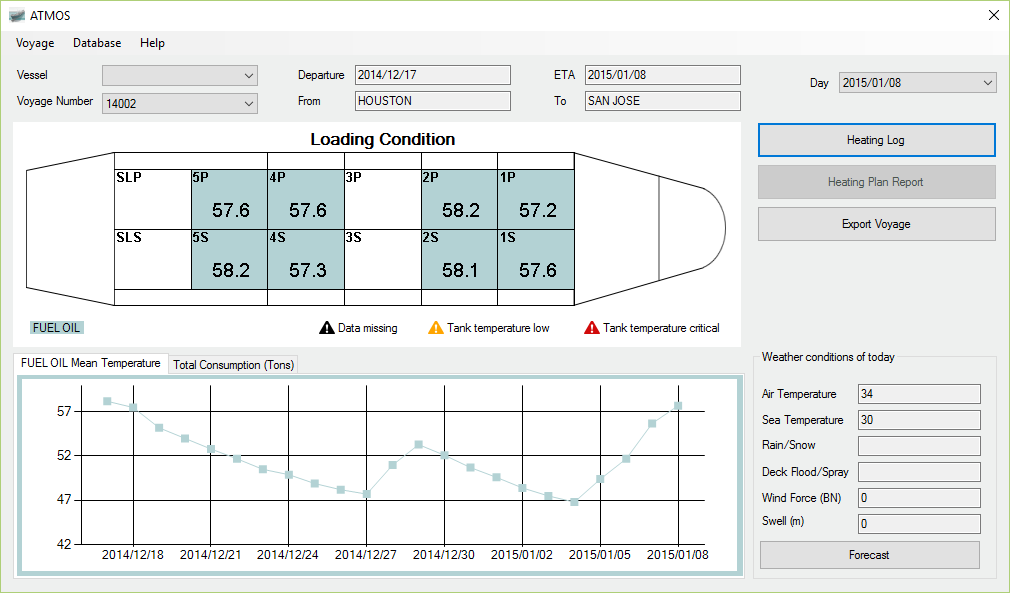Click the ATMOS app icon in title bar
1010x593 pixels.
pos(16,16)
